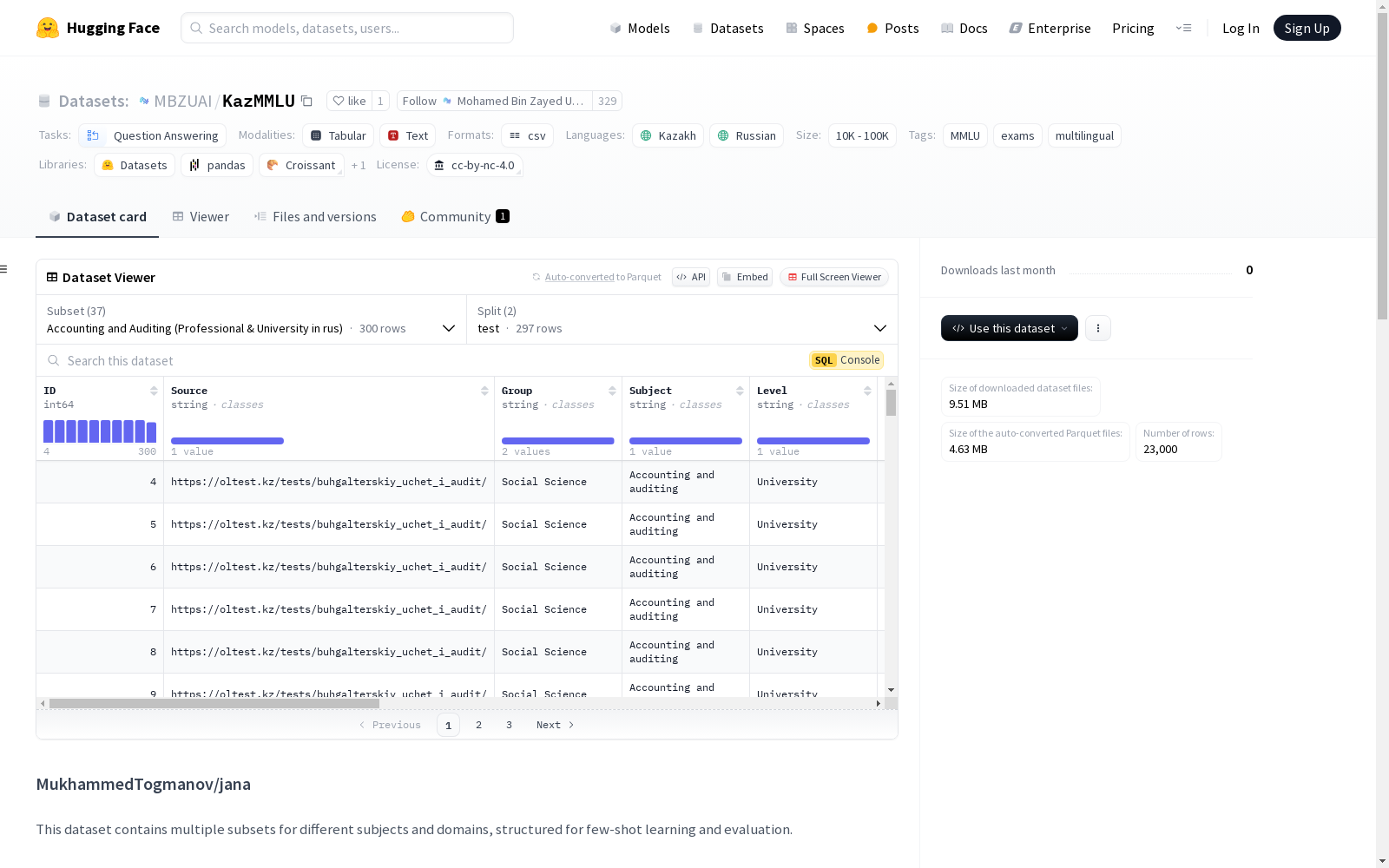1389x868 pixels.
Task: Open the Question Answering task tag
Action: point(153,135)
